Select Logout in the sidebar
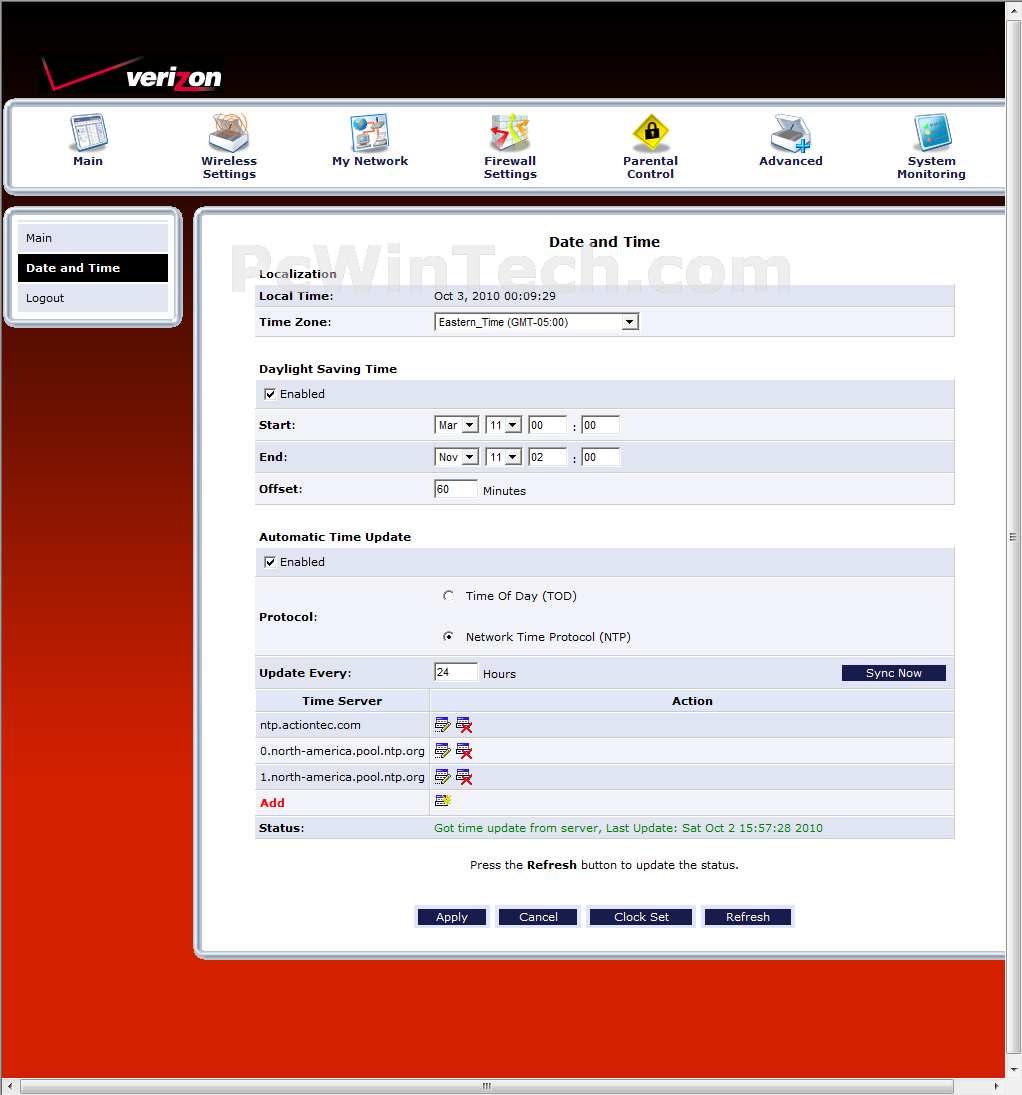Screen dimensions: 1022x1095 (x=93, y=298)
